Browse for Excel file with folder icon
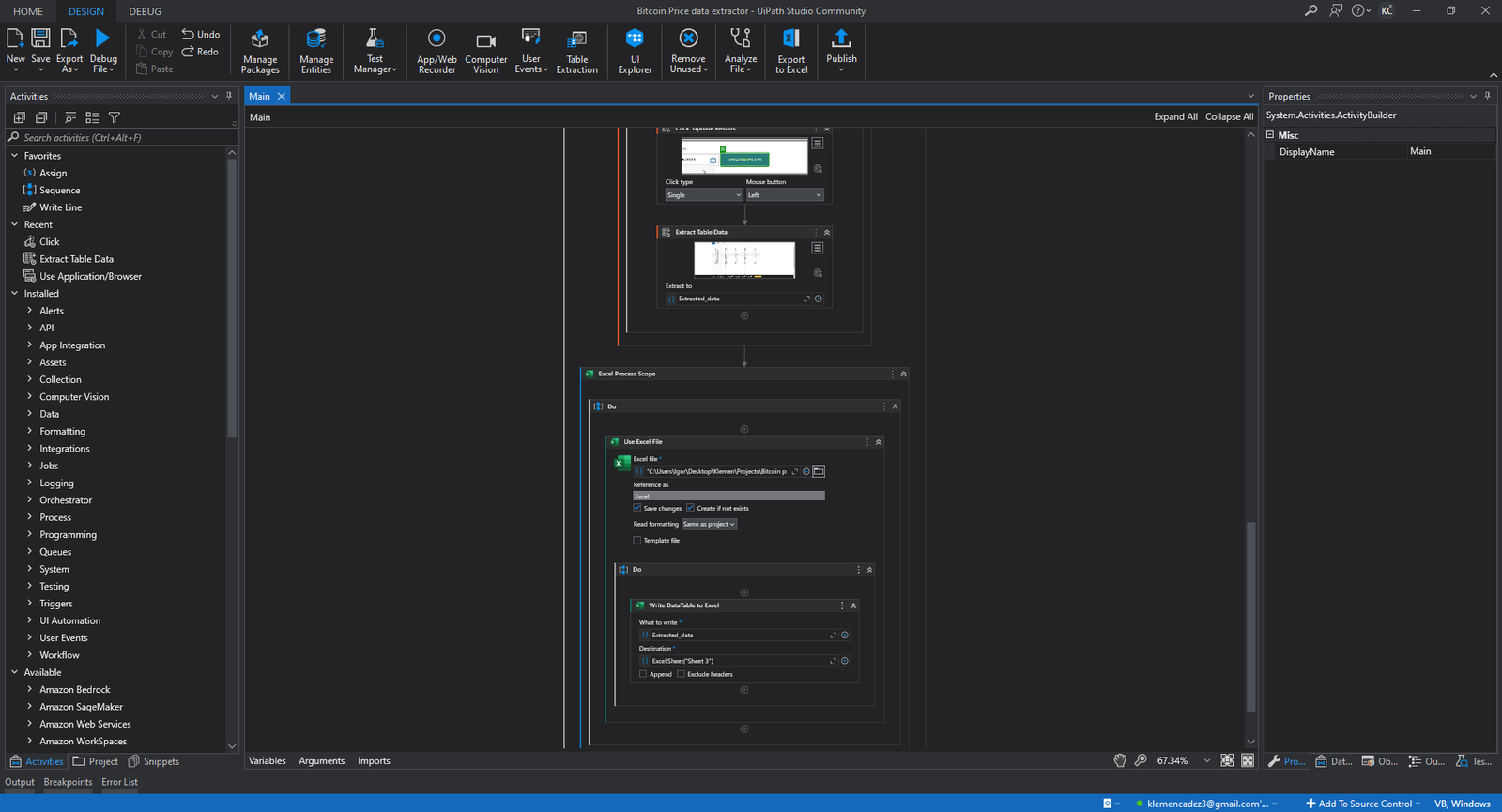Screen dimensions: 1502x812 819,471
